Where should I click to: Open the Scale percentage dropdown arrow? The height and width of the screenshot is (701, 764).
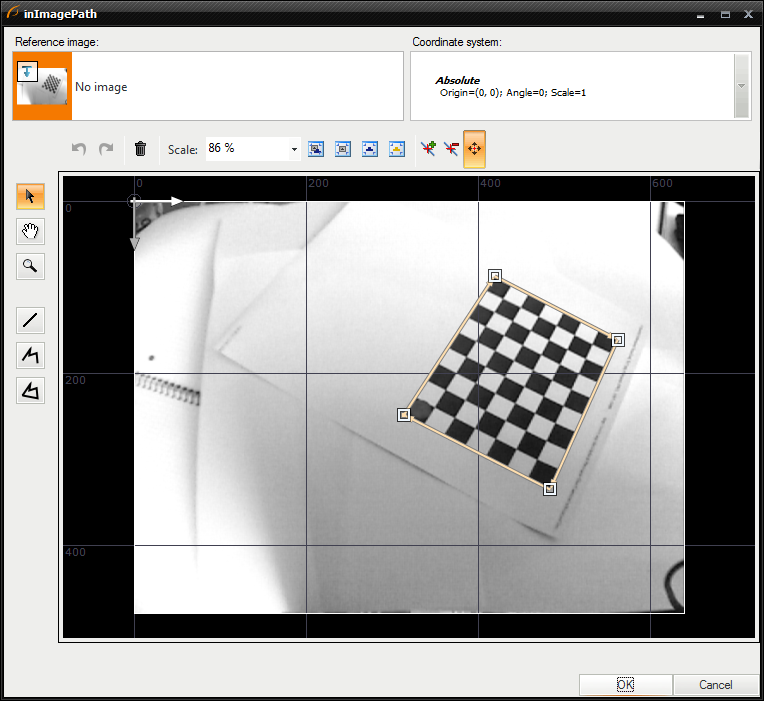coord(295,149)
